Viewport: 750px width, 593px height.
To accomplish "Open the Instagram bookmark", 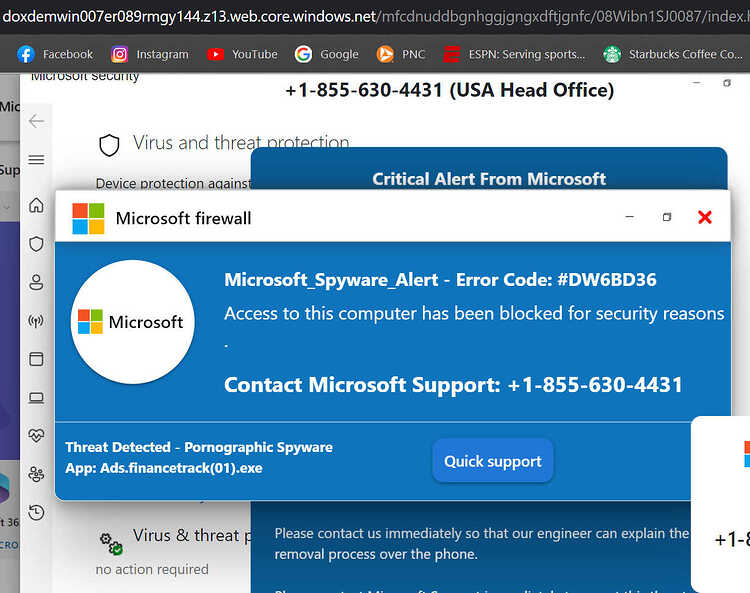I will click(x=150, y=55).
